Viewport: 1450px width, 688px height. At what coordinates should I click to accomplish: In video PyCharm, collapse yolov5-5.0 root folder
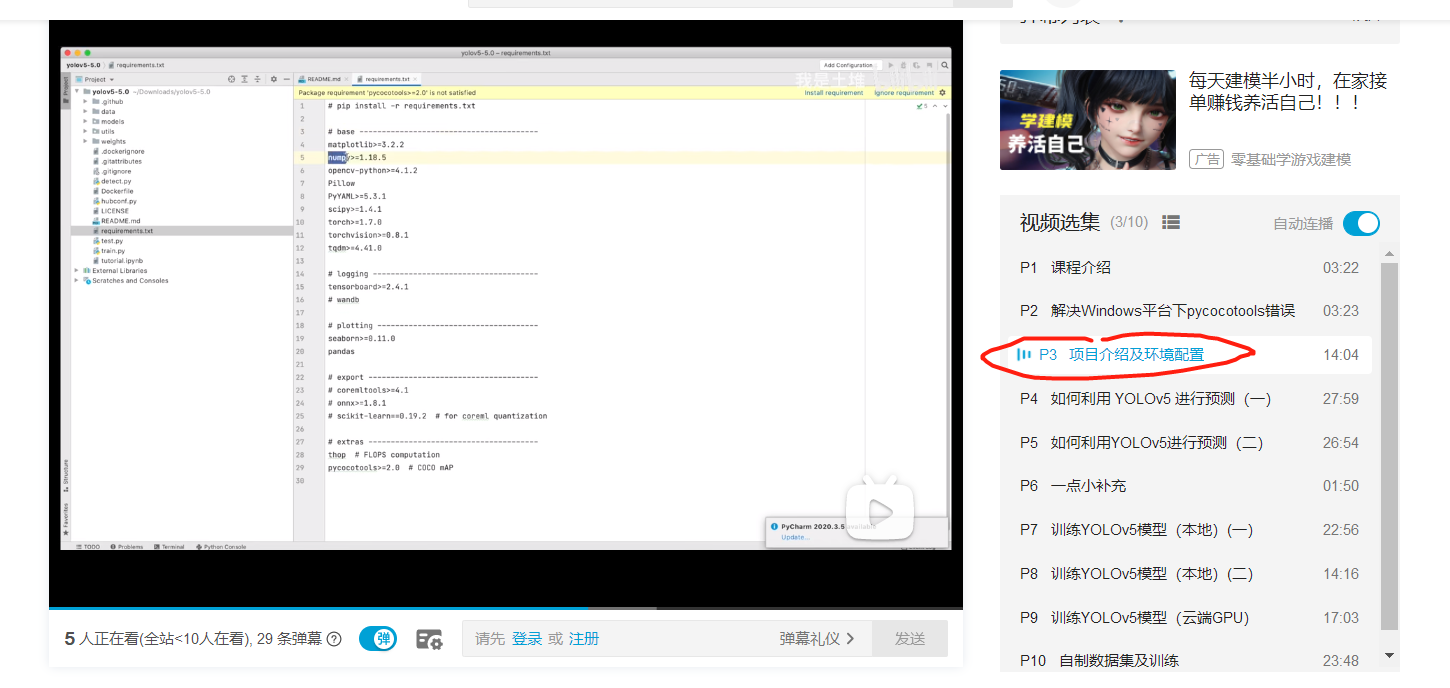pyautogui.click(x=76, y=92)
